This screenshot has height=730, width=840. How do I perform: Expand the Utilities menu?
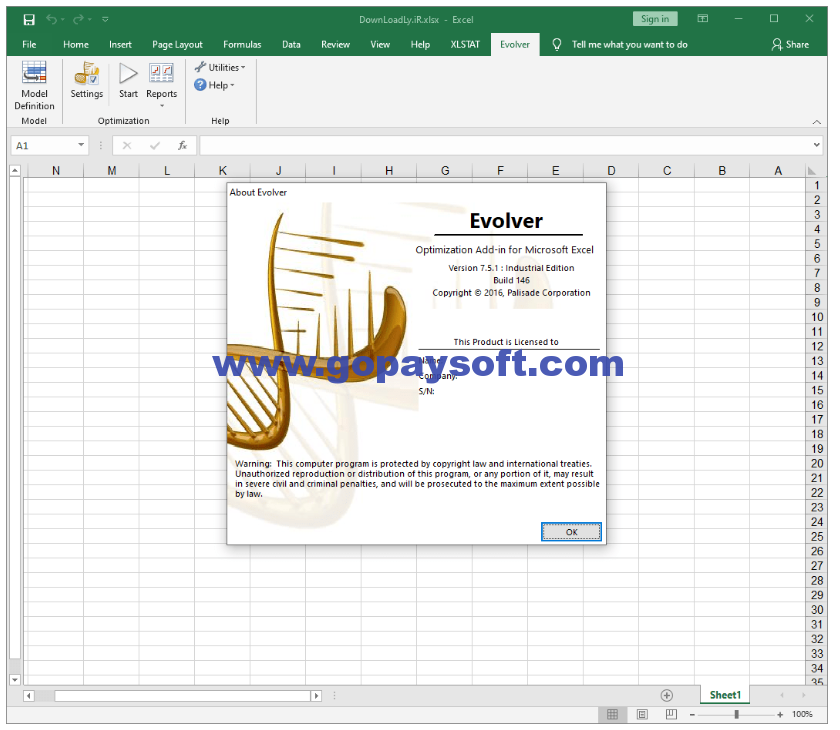pyautogui.click(x=220, y=67)
